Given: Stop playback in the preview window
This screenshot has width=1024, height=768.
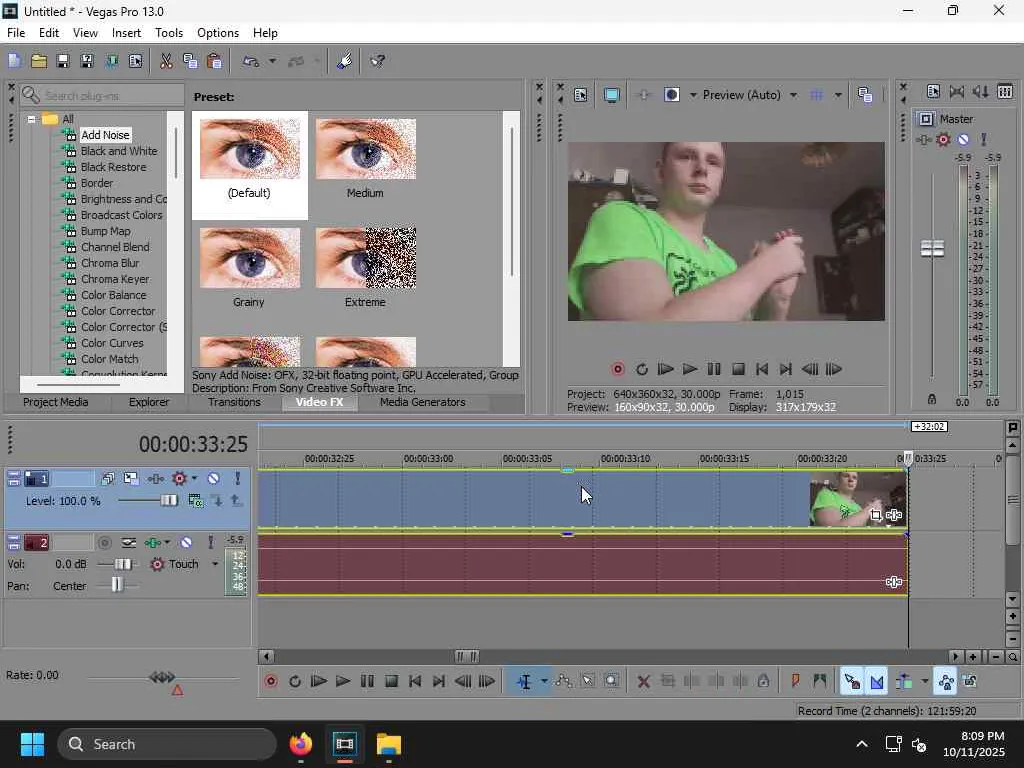Looking at the screenshot, I should (738, 369).
